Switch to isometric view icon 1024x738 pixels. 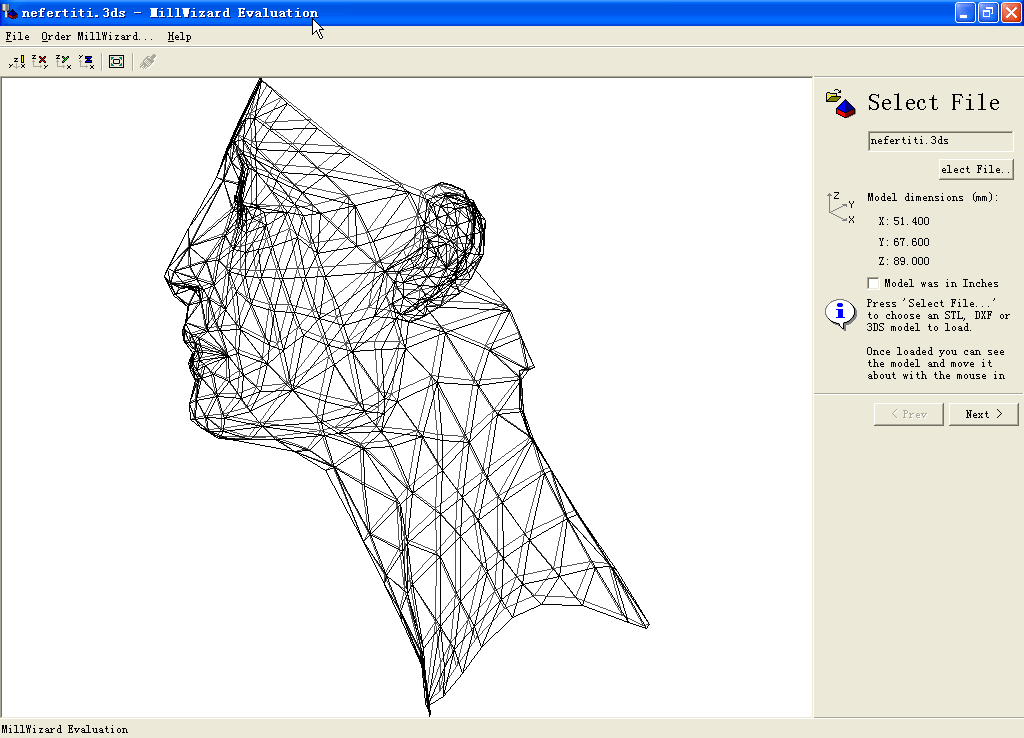pyautogui.click(x=17, y=62)
